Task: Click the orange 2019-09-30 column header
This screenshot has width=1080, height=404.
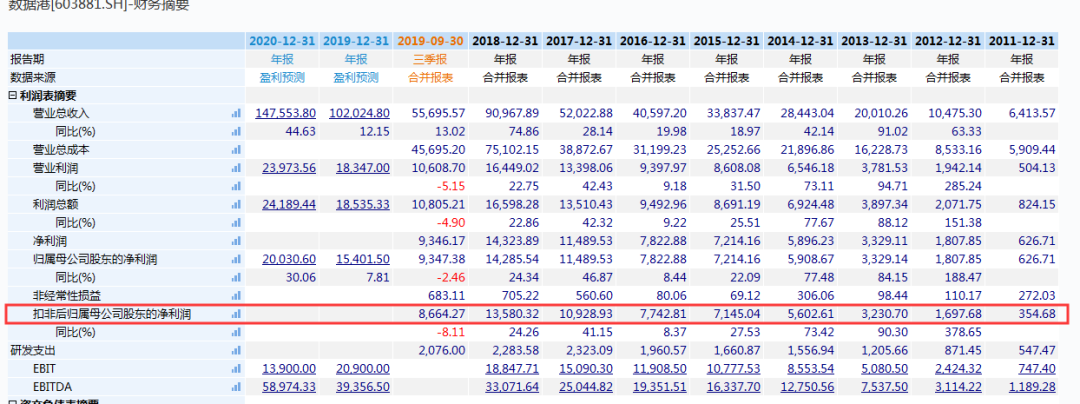Action: pyautogui.click(x=430, y=41)
